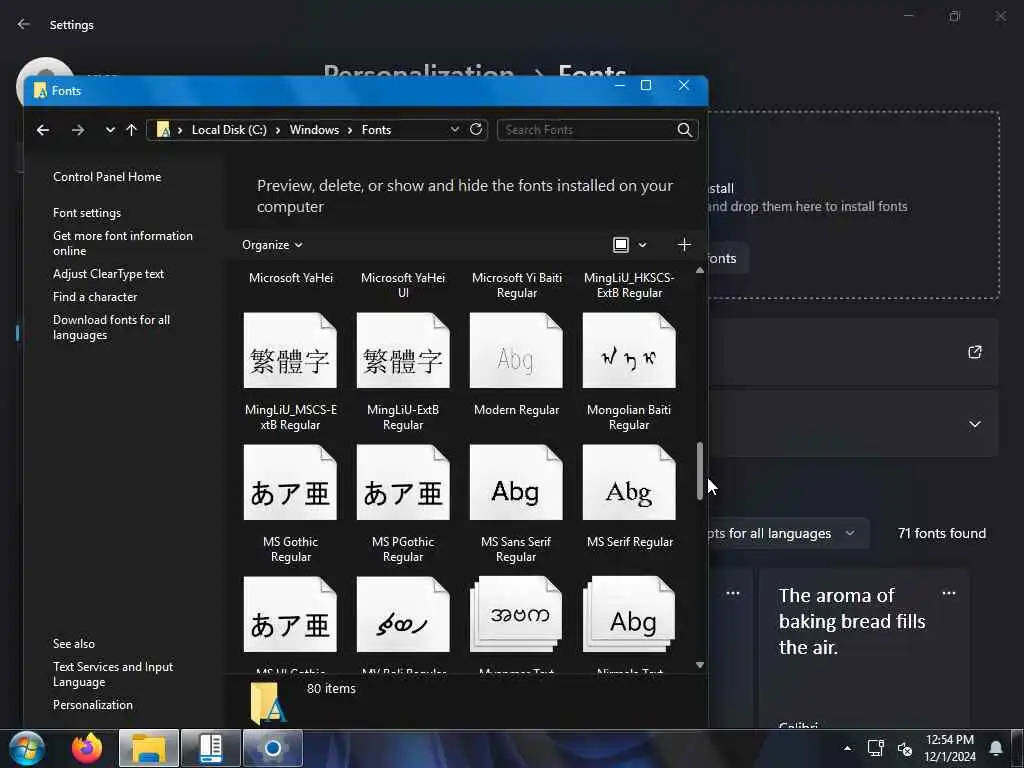Open recent locations dropdown arrow
The width and height of the screenshot is (1024, 768).
click(110, 130)
